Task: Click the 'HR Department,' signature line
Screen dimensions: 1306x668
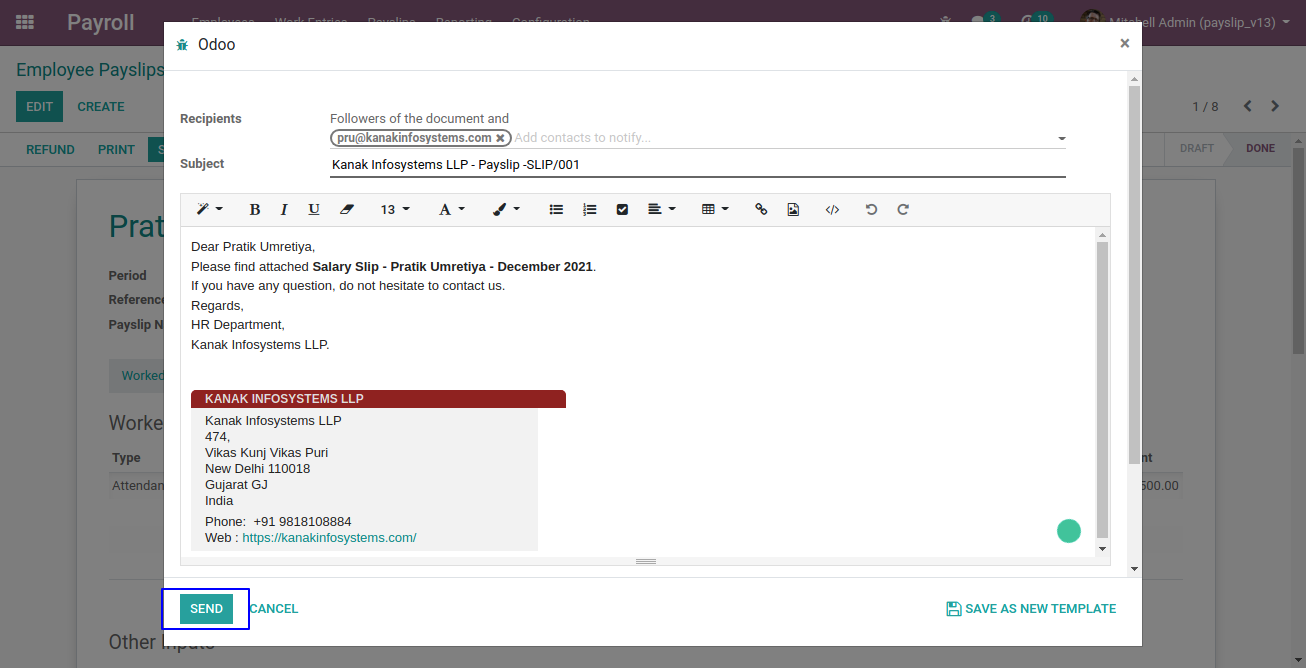Action: [238, 325]
